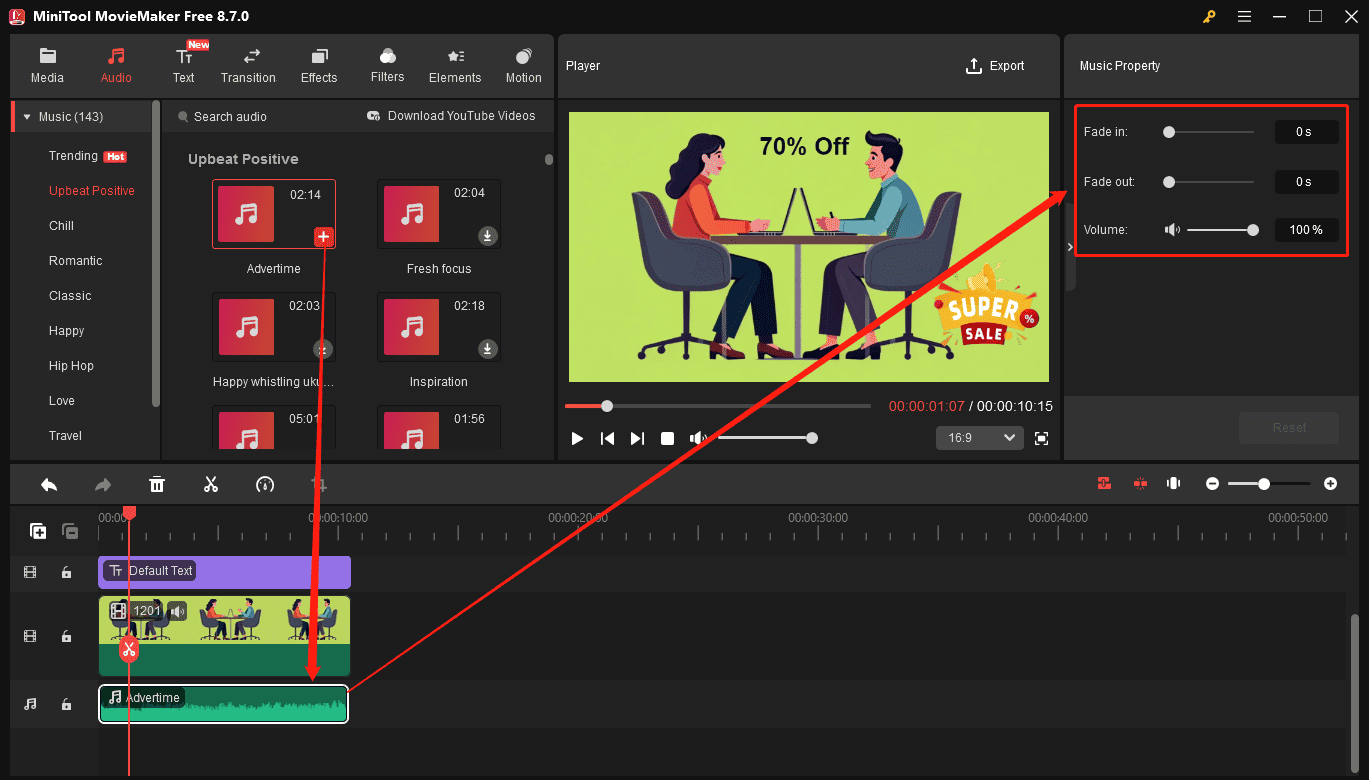Download the Inspiration track

(x=488, y=349)
